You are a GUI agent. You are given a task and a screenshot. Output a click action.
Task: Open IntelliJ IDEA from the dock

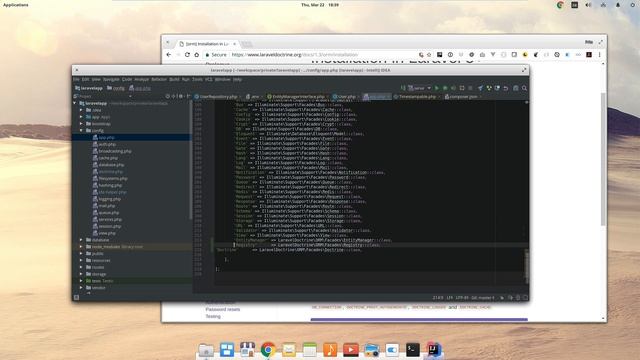coord(433,350)
